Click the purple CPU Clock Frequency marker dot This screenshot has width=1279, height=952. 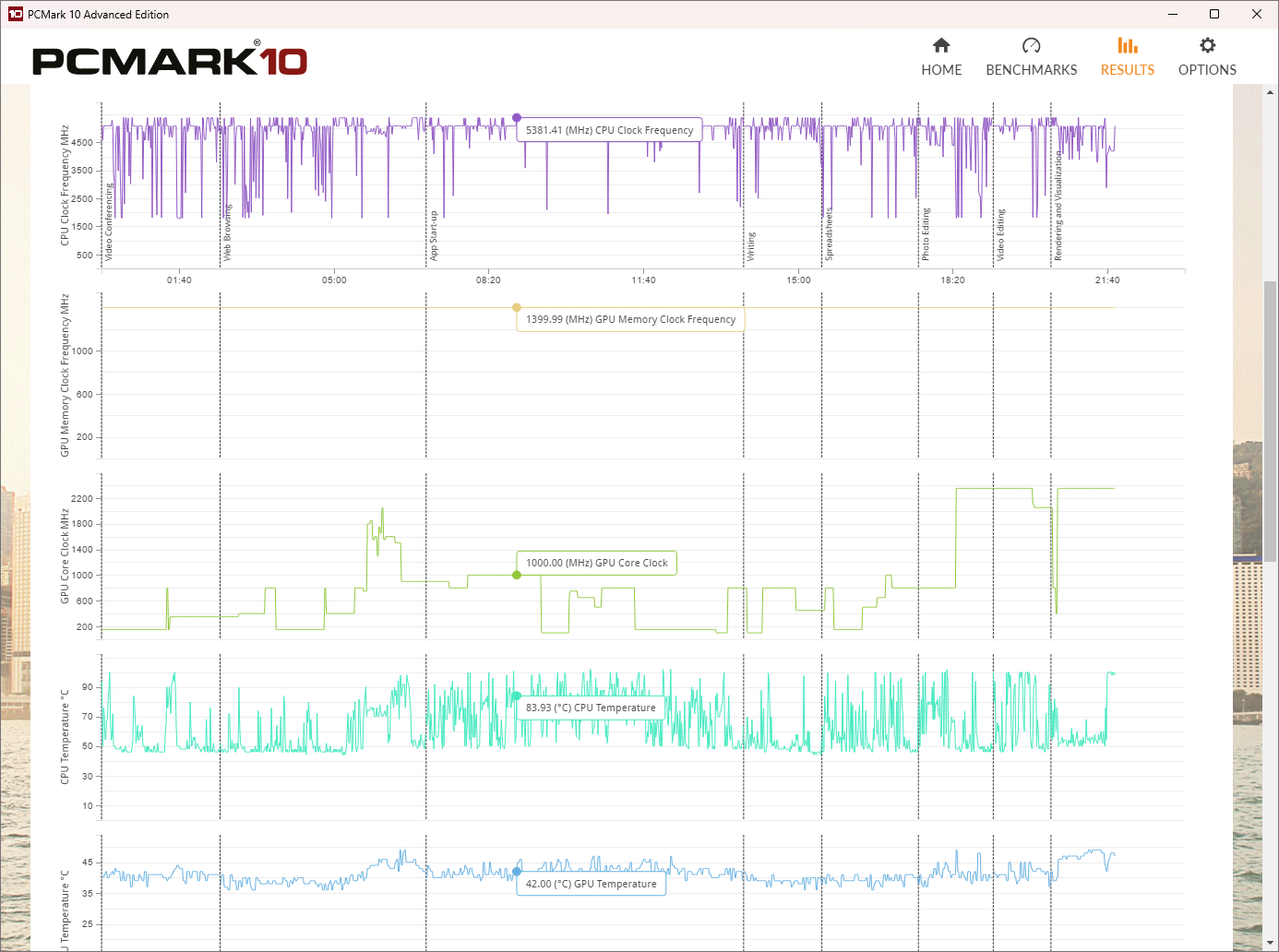517,118
